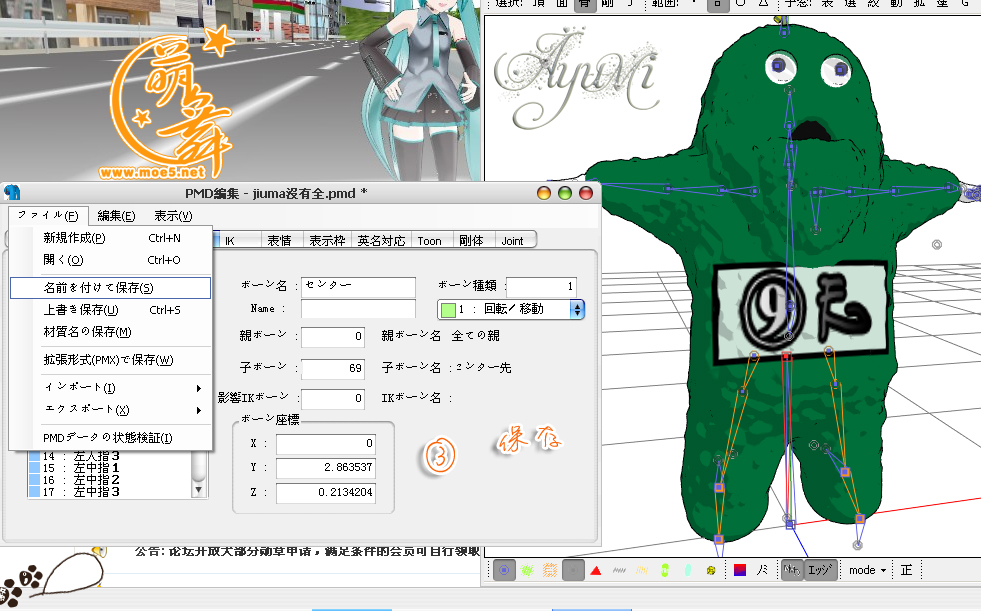Select the red triangle icon
Screen dimensions: 981x611
(x=596, y=570)
